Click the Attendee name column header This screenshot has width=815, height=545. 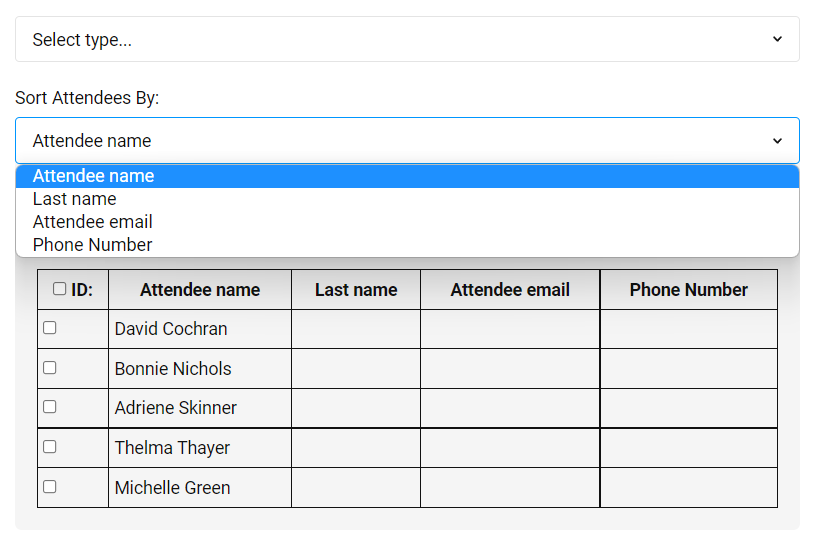[200, 290]
